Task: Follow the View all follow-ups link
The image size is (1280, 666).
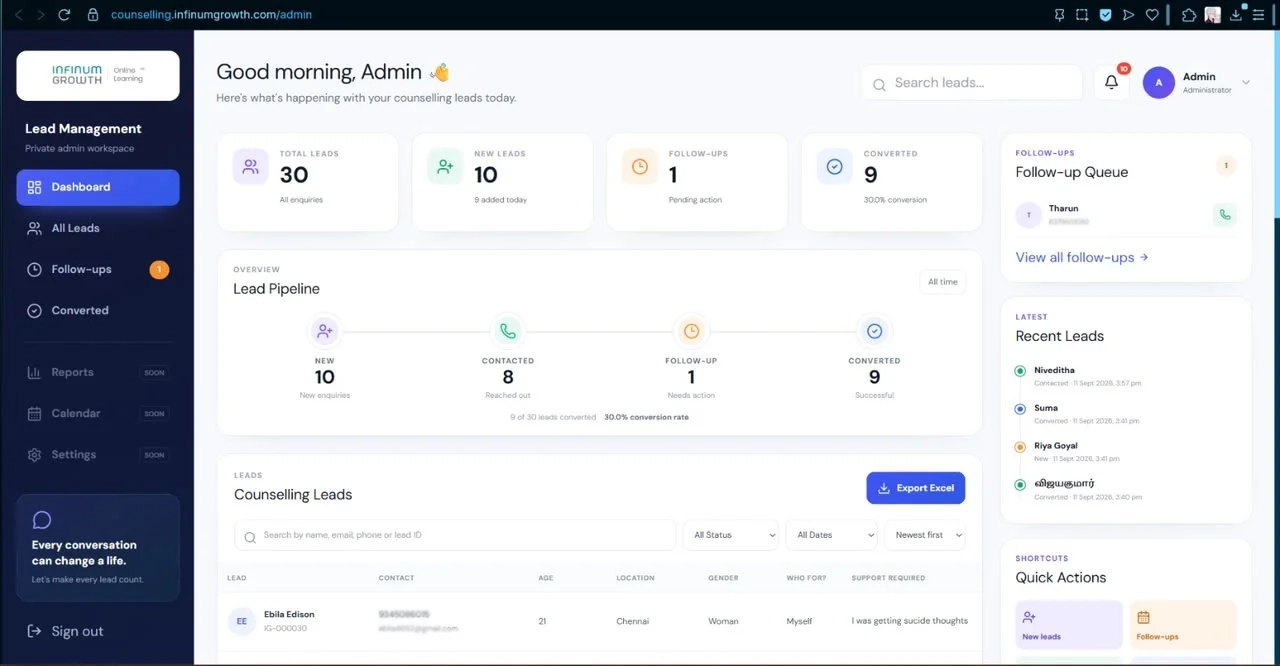Action: (x=1082, y=257)
